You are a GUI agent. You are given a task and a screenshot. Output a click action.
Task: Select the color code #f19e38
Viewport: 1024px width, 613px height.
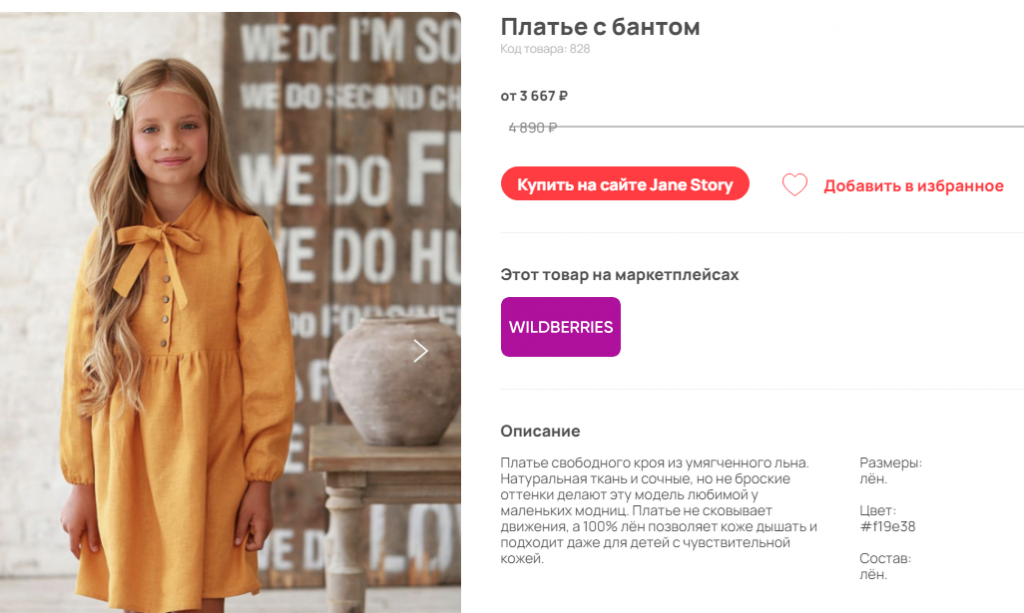pos(887,526)
